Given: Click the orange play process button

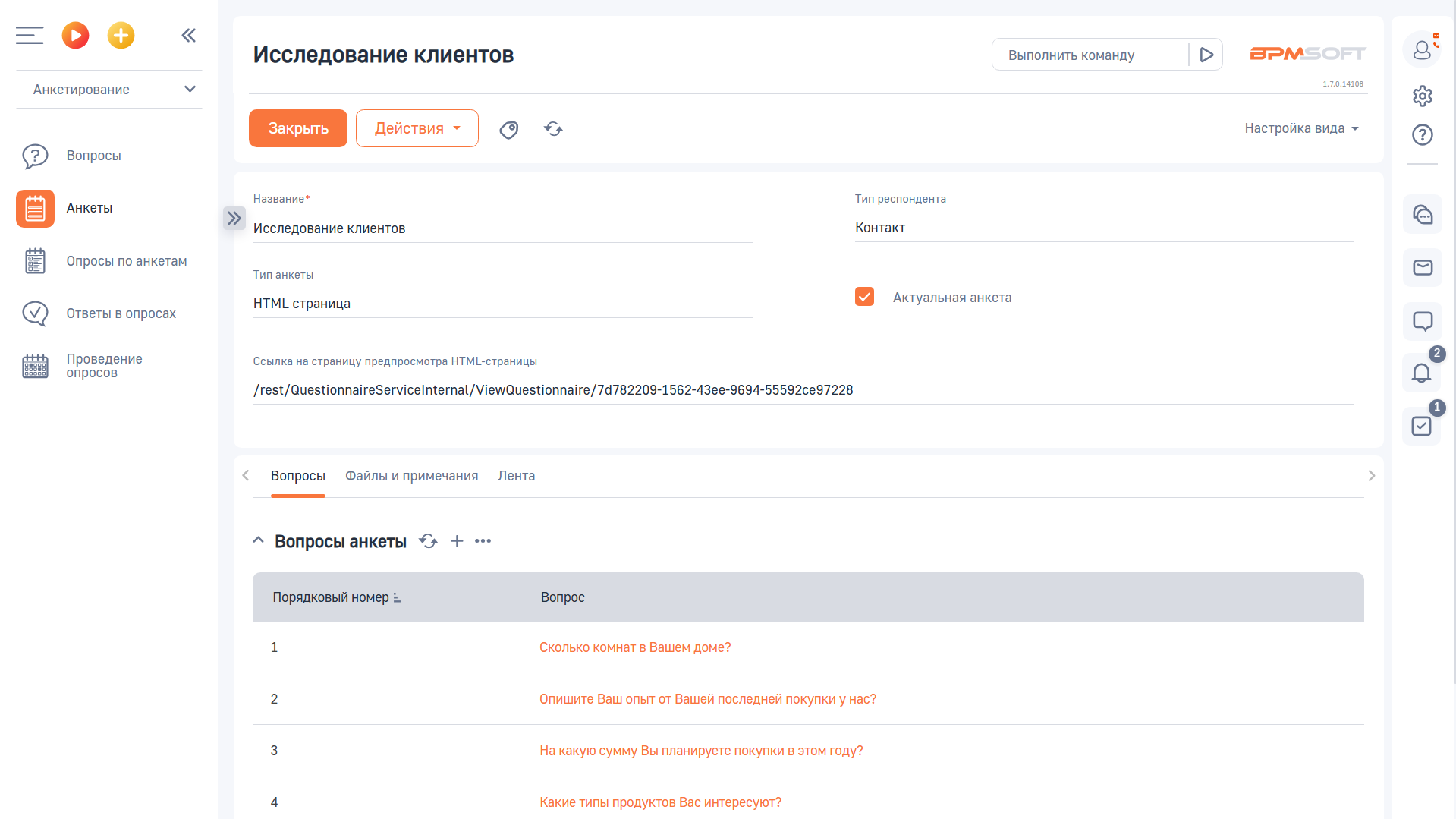Looking at the screenshot, I should click(75, 35).
